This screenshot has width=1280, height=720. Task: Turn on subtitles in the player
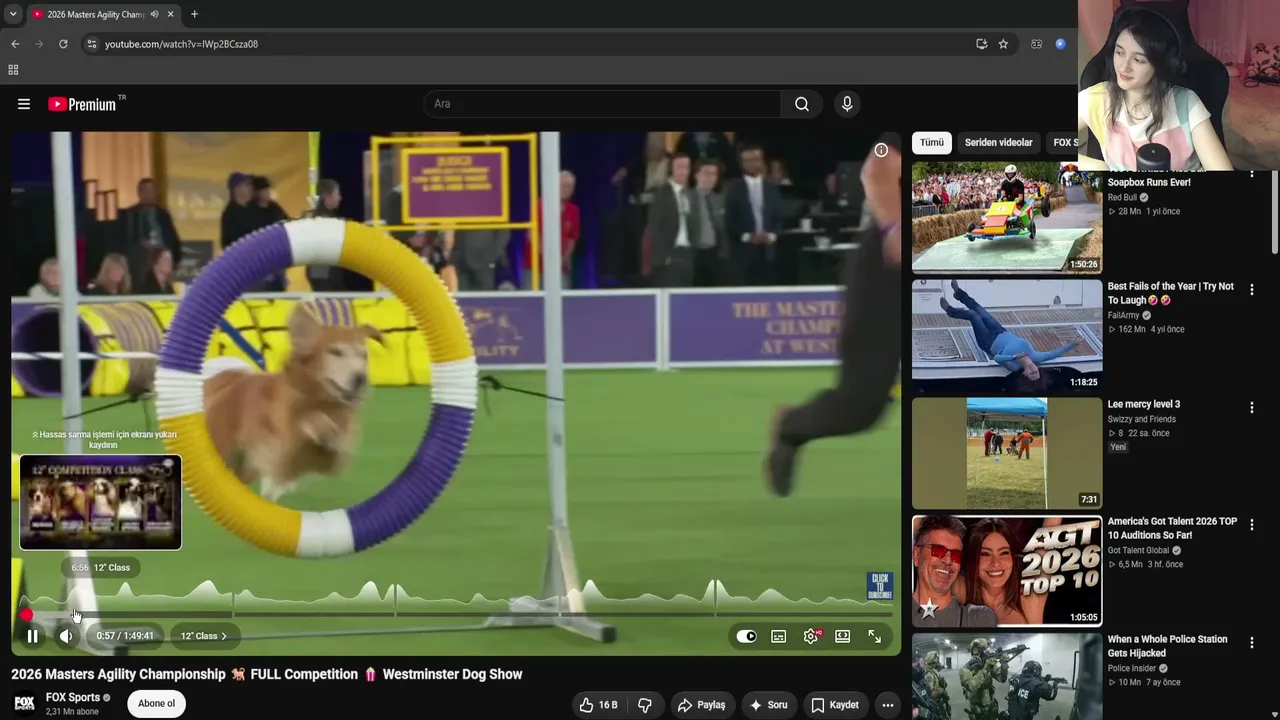(x=779, y=636)
